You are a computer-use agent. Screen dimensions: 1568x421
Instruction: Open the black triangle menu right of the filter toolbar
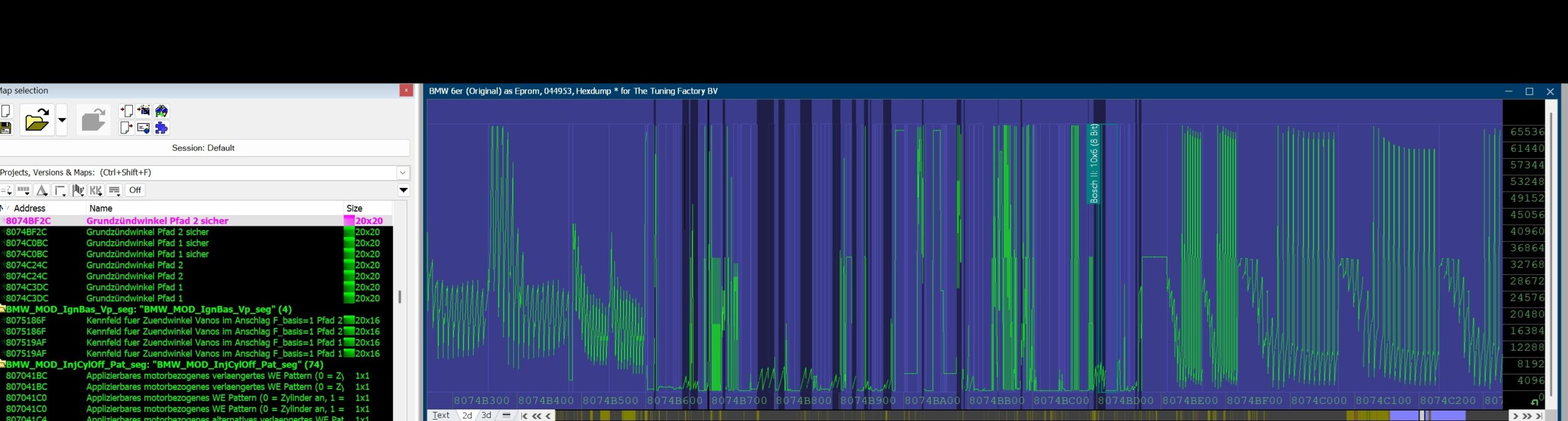coord(404,190)
